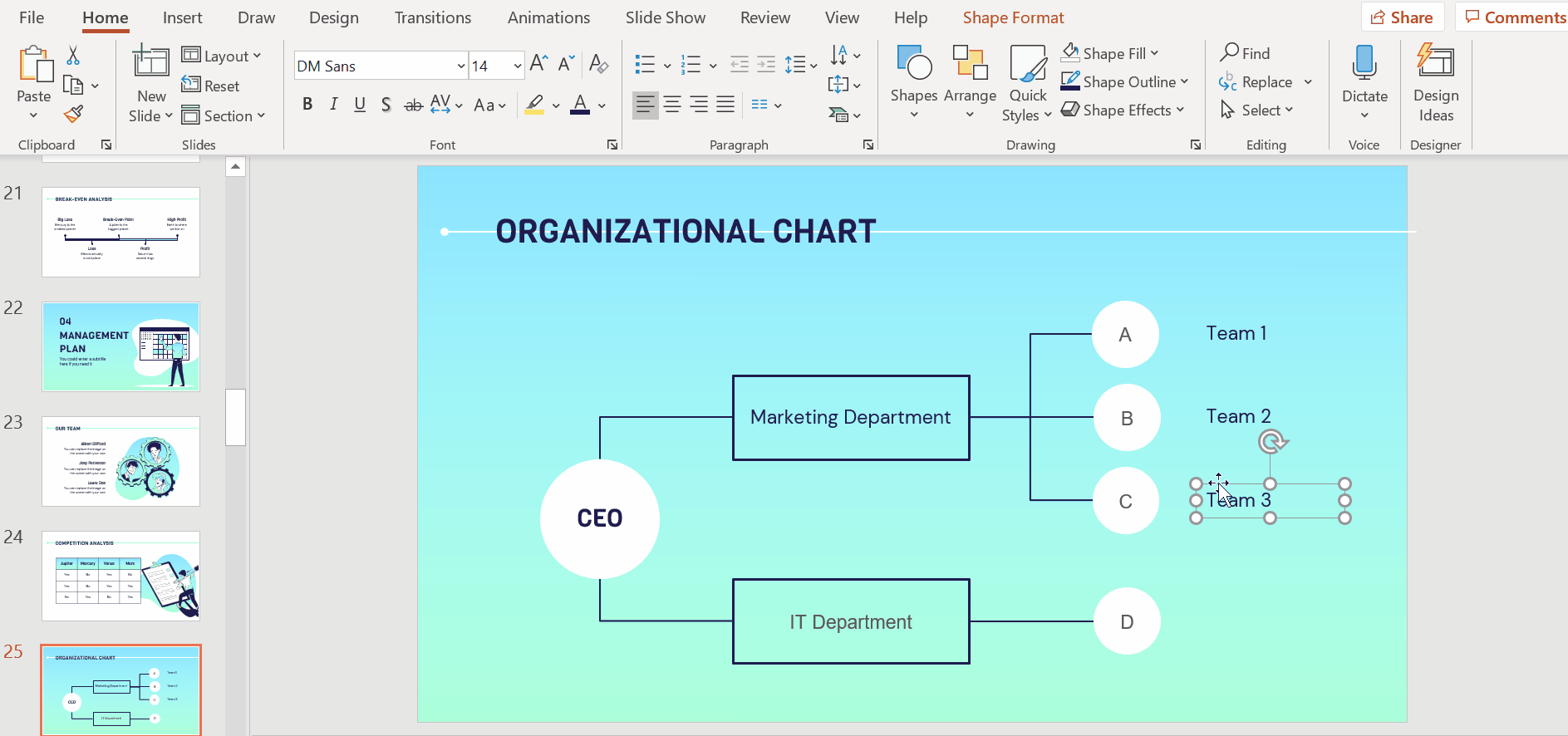Click the Cut scissors icon

click(x=73, y=56)
